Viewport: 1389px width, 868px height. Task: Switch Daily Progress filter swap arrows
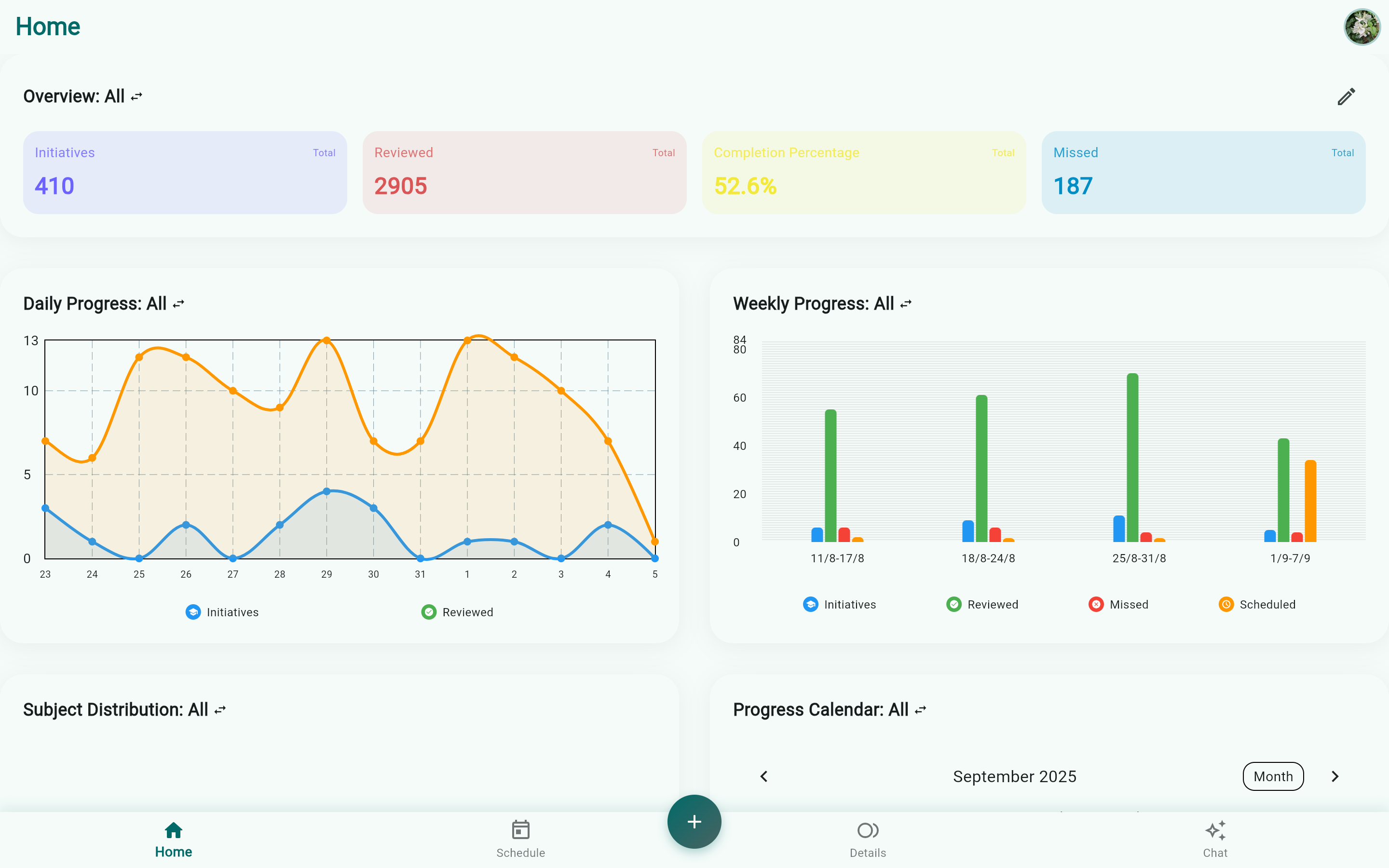178,304
